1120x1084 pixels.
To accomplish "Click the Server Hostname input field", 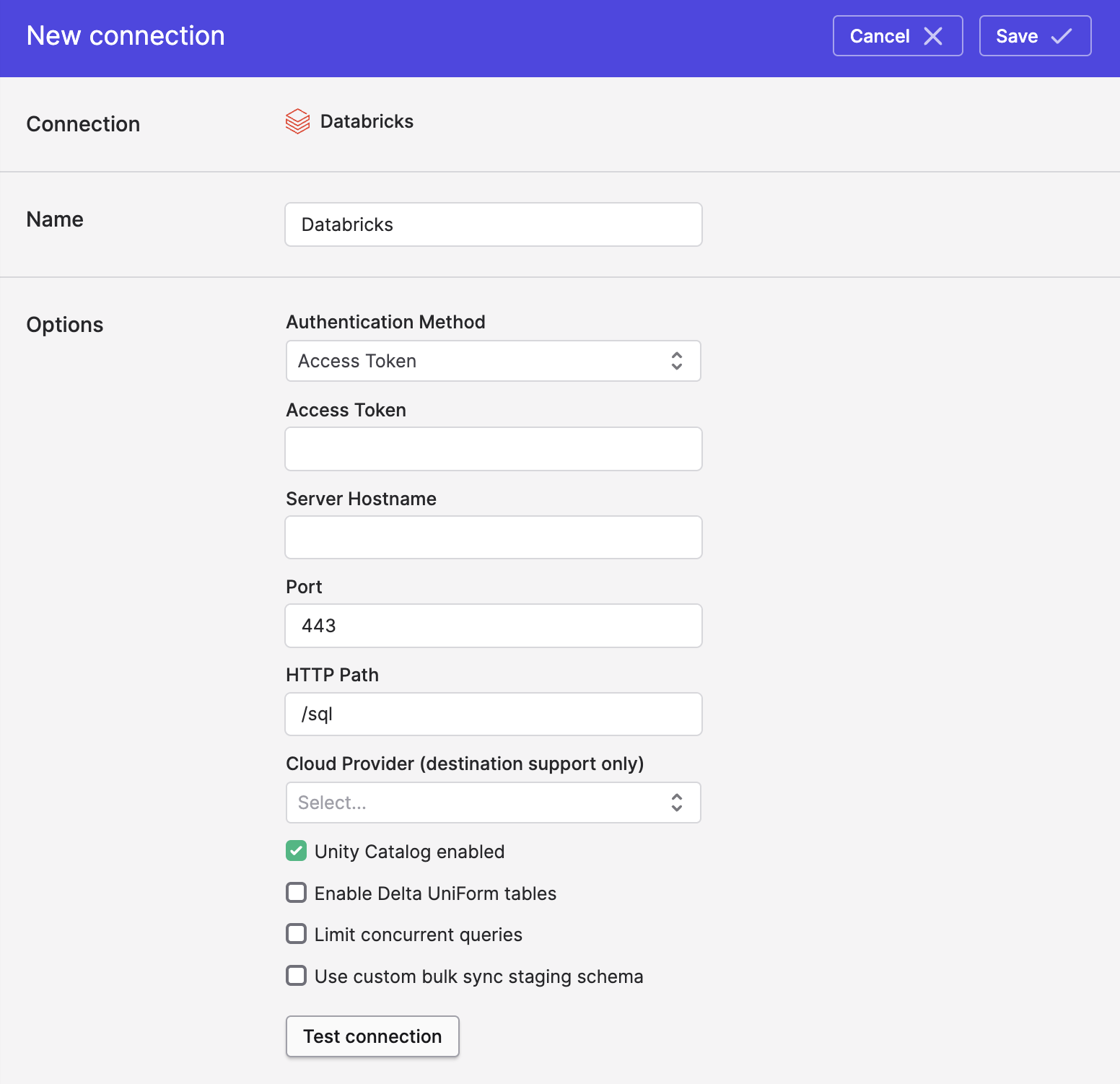I will 494,538.
